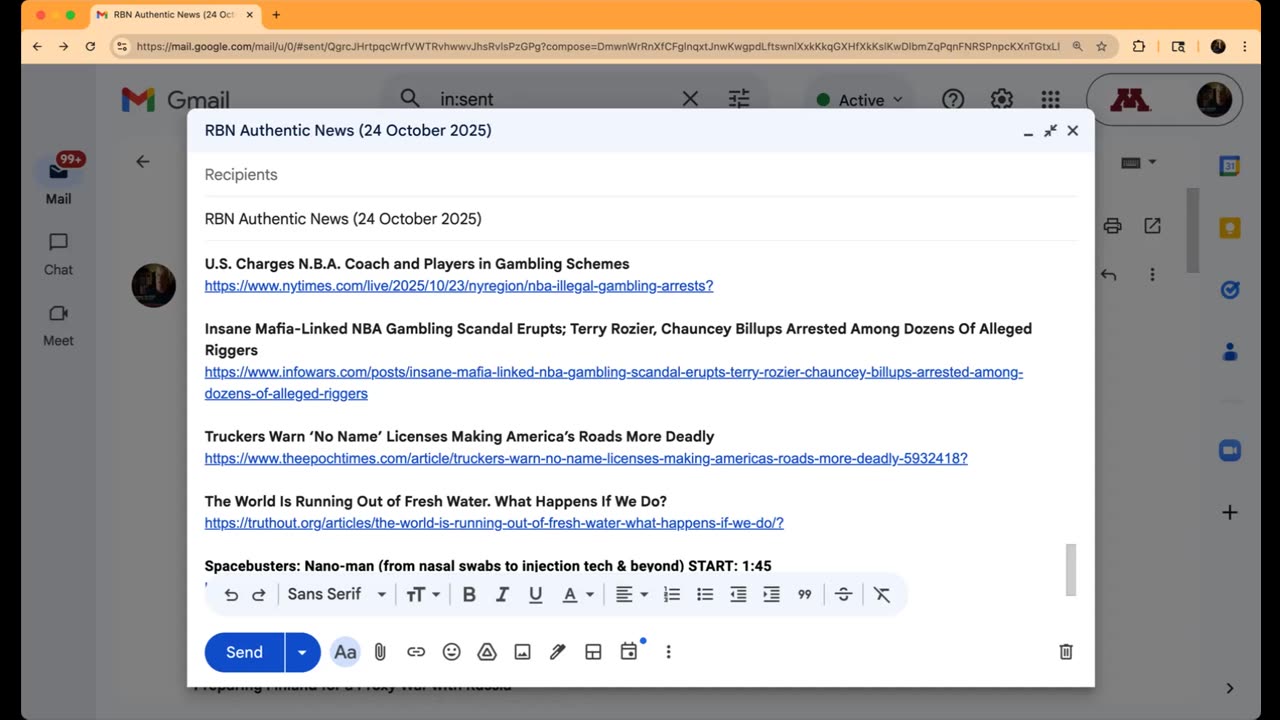This screenshot has height=720, width=1280.
Task: Insert a bulleted list
Action: pyautogui.click(x=705, y=594)
